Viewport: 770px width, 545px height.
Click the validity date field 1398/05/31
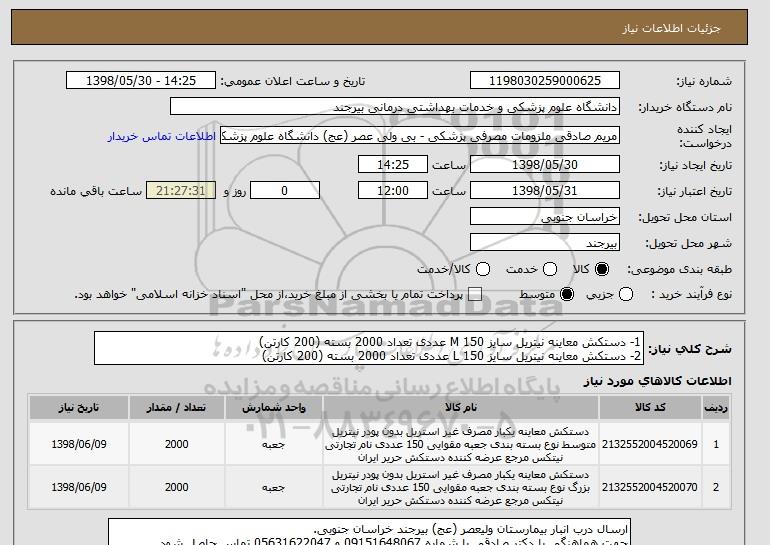coord(545,191)
